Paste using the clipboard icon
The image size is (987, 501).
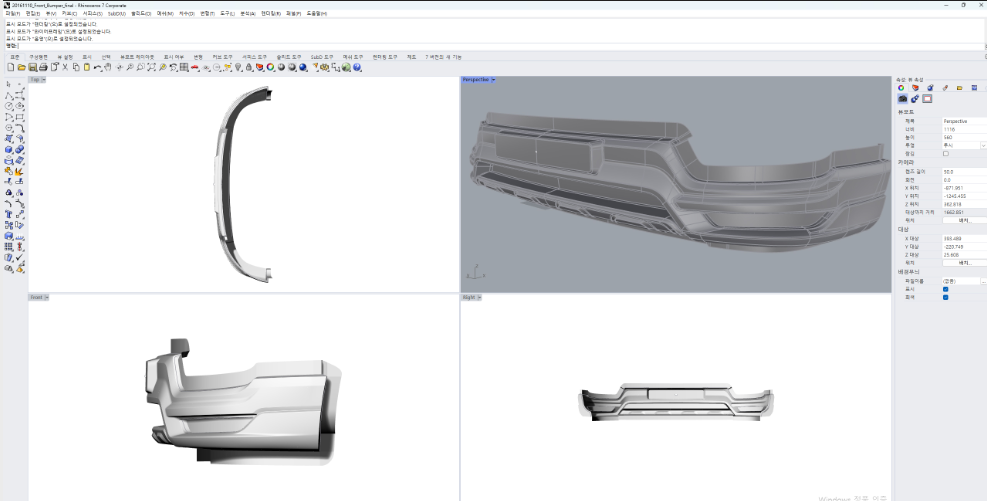click(87, 67)
